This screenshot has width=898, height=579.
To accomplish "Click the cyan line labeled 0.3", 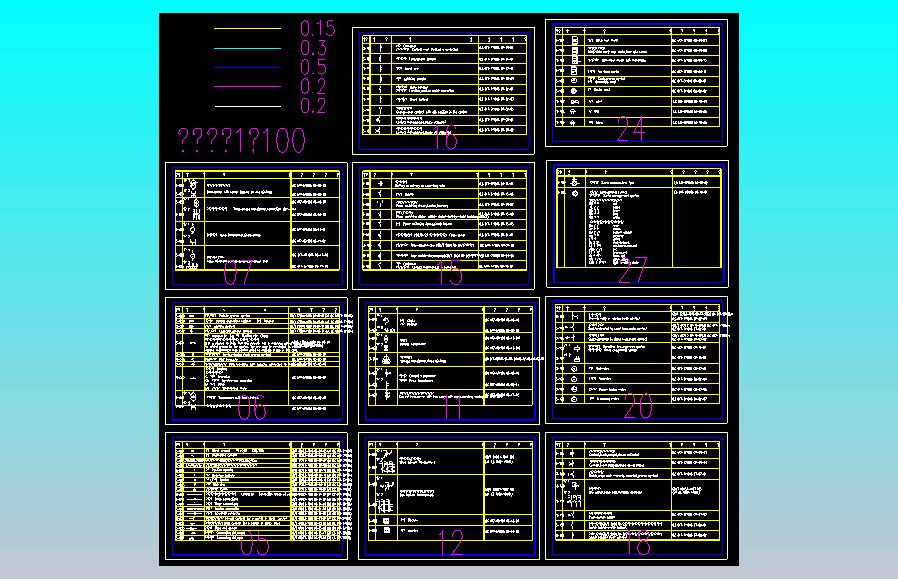I will pyautogui.click(x=247, y=48).
